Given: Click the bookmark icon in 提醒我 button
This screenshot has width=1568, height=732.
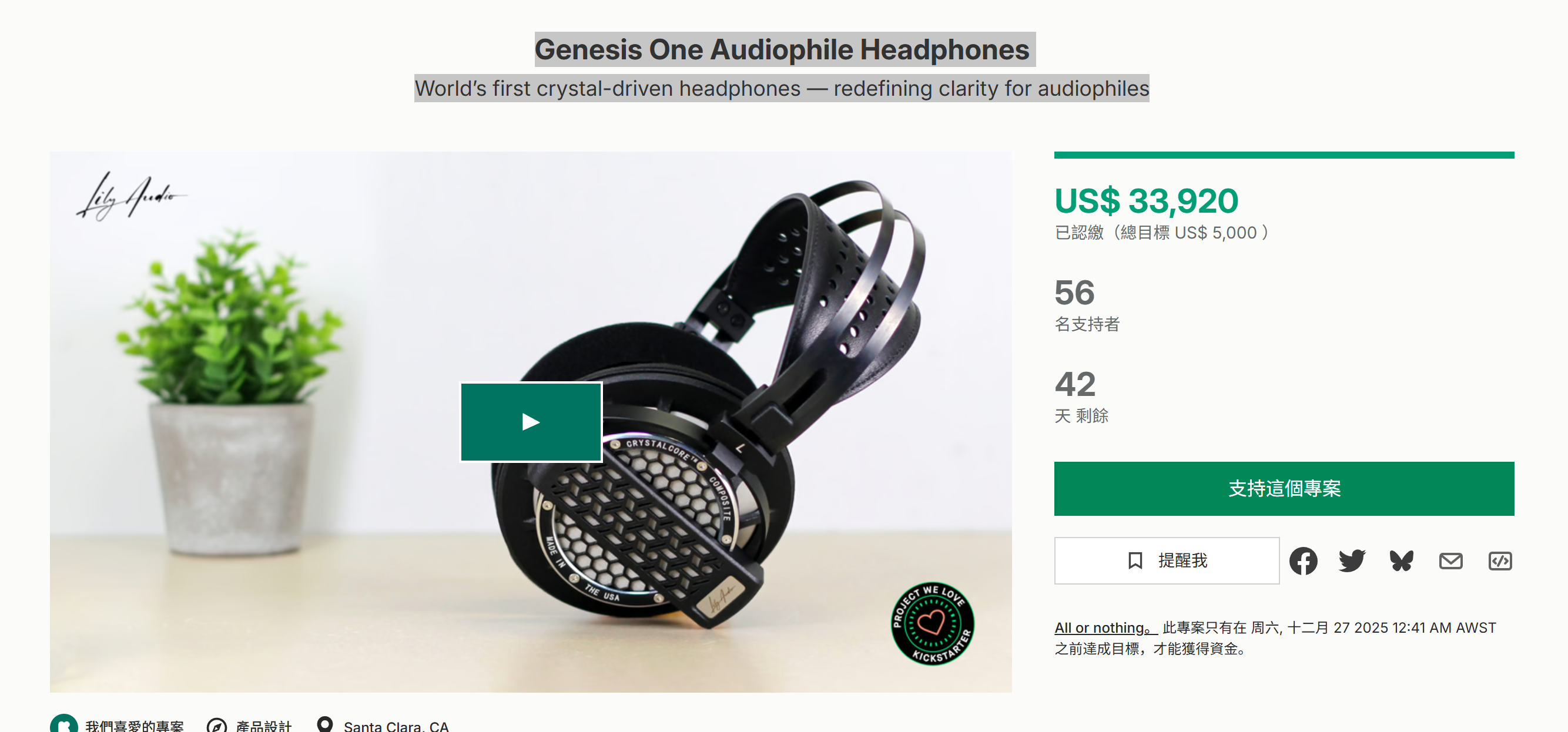Looking at the screenshot, I should [x=1135, y=560].
